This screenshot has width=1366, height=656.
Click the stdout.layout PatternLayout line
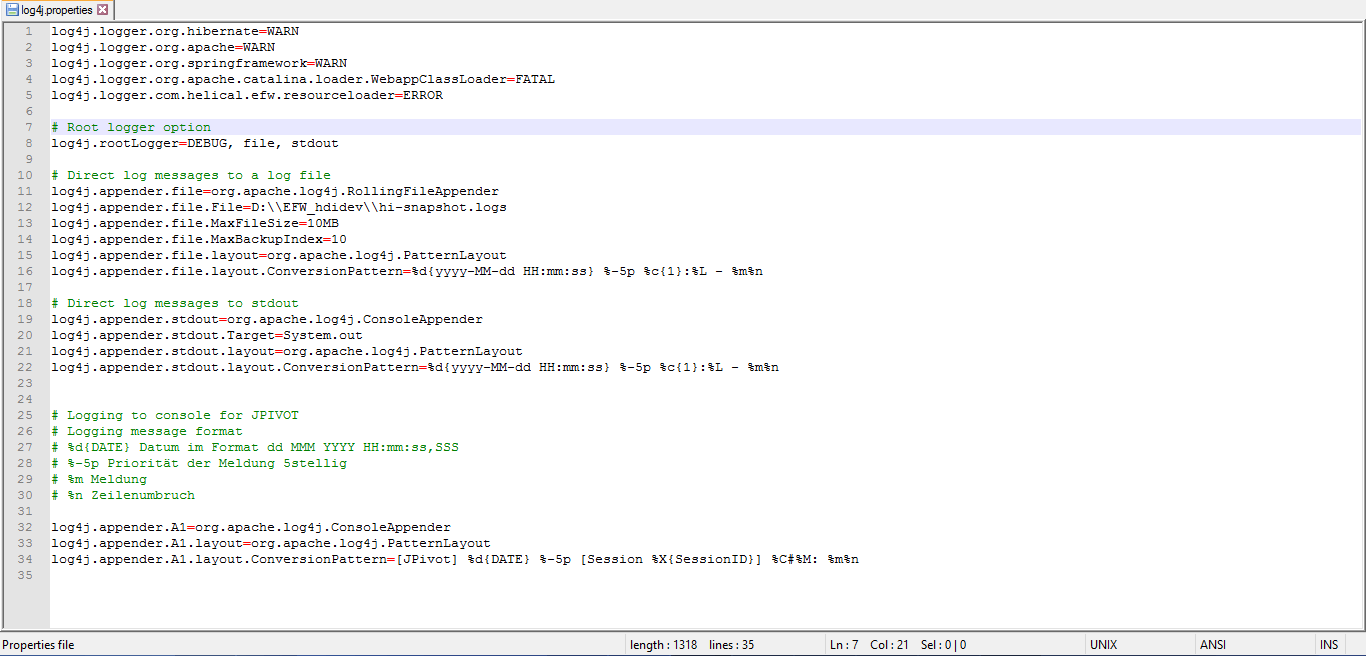point(287,351)
